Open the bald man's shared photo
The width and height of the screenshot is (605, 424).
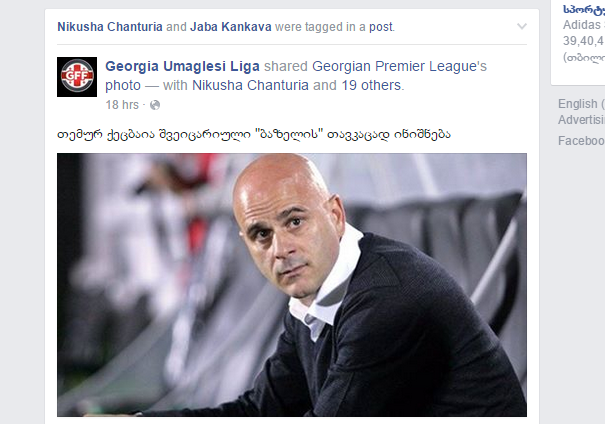[x=292, y=285]
